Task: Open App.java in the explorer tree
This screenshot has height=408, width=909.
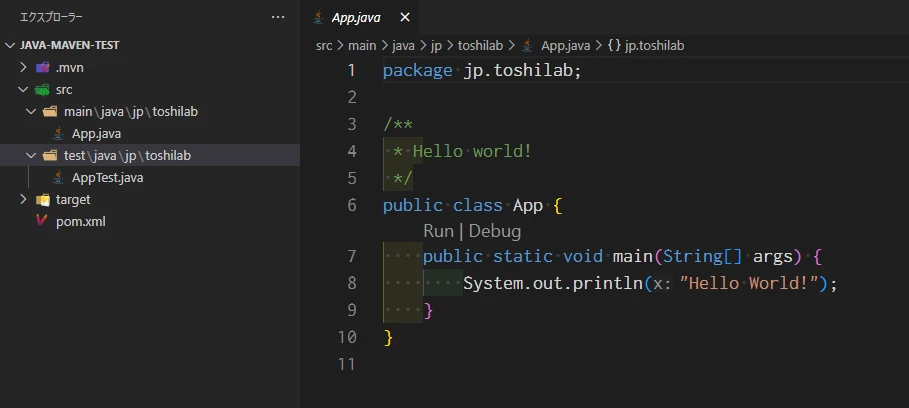Action: point(96,134)
